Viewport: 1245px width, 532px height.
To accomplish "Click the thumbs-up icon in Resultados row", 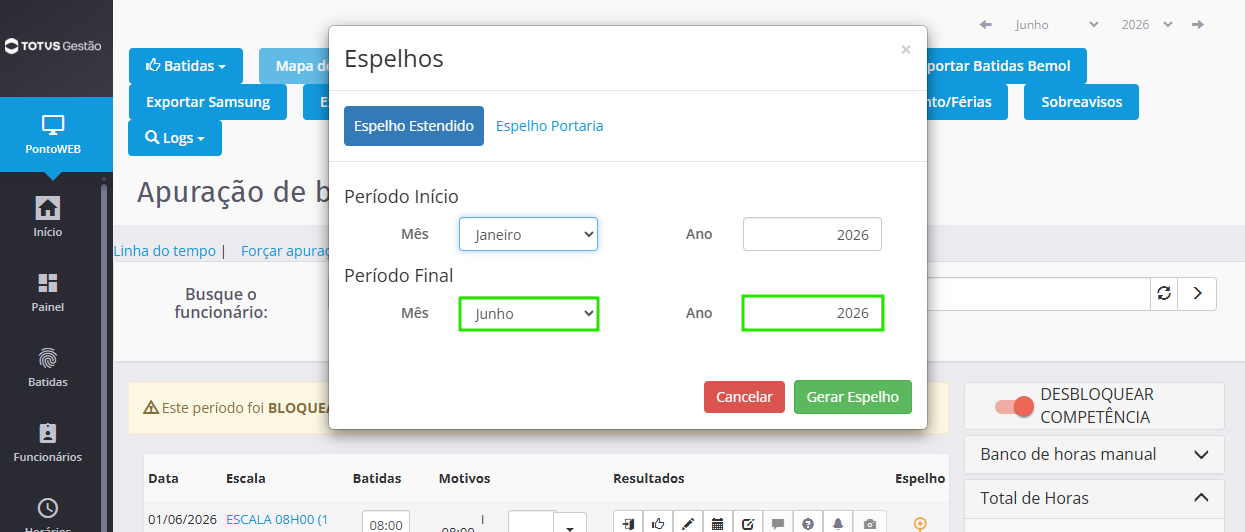I will tap(658, 523).
